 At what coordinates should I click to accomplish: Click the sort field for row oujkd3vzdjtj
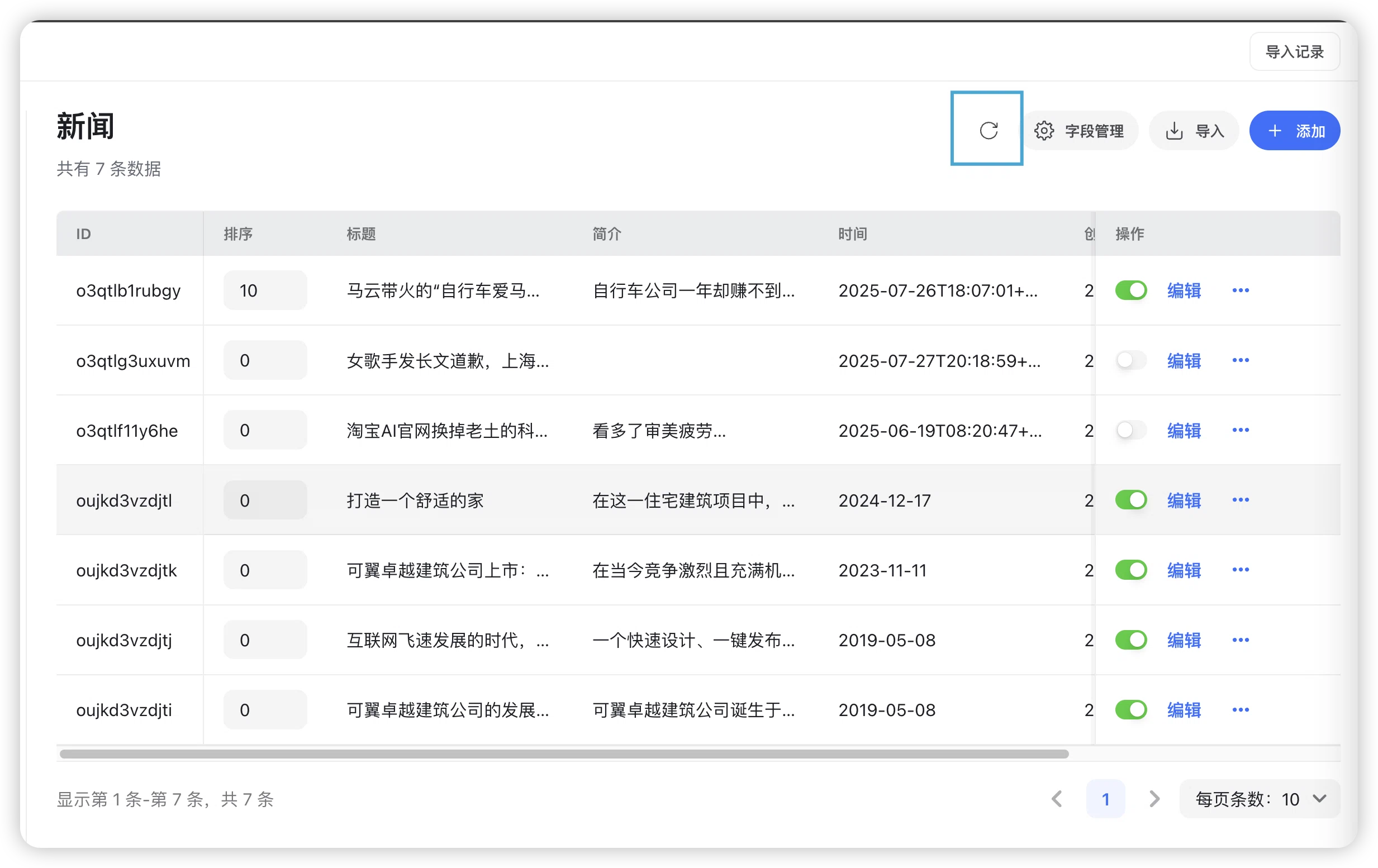265,640
